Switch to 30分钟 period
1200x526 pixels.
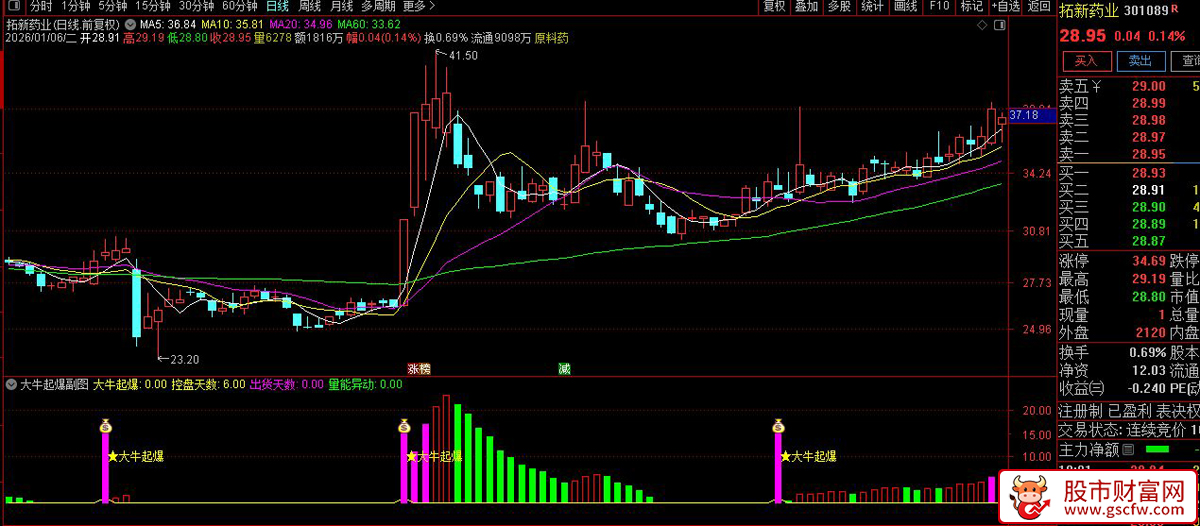point(196,6)
